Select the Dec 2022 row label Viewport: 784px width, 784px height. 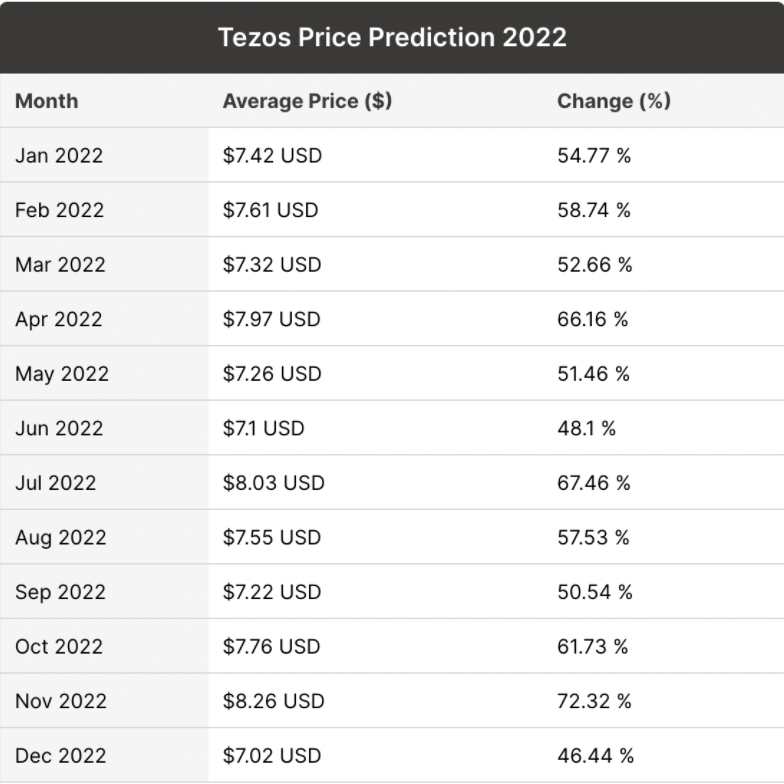60,755
